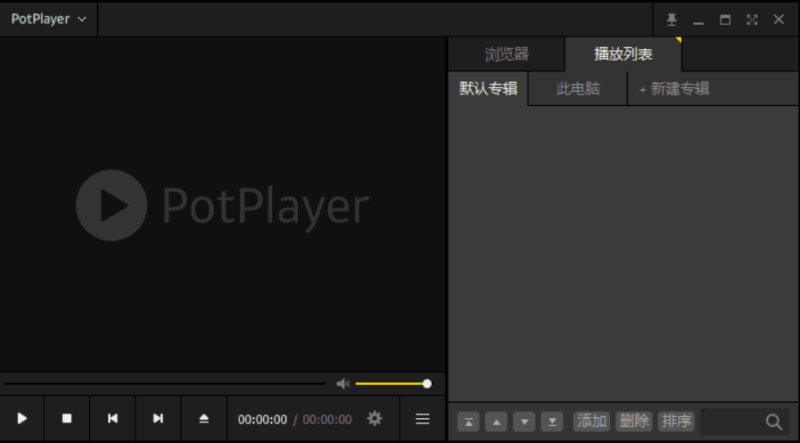800x443 pixels.
Task: Open the settings gear icon
Action: (x=374, y=419)
